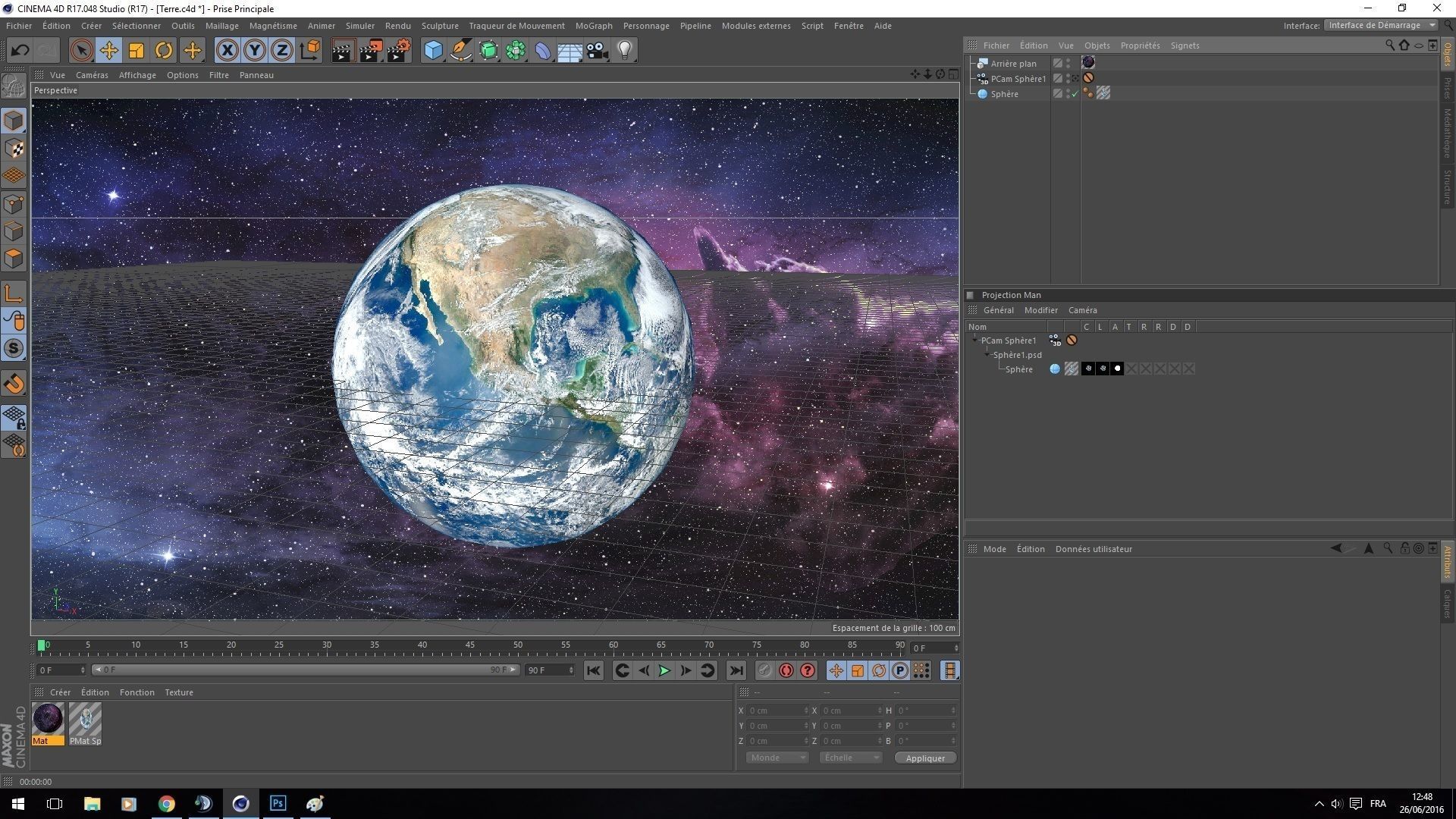Image resolution: width=1456 pixels, height=819 pixels.
Task: Play the animation forward
Action: (x=664, y=670)
